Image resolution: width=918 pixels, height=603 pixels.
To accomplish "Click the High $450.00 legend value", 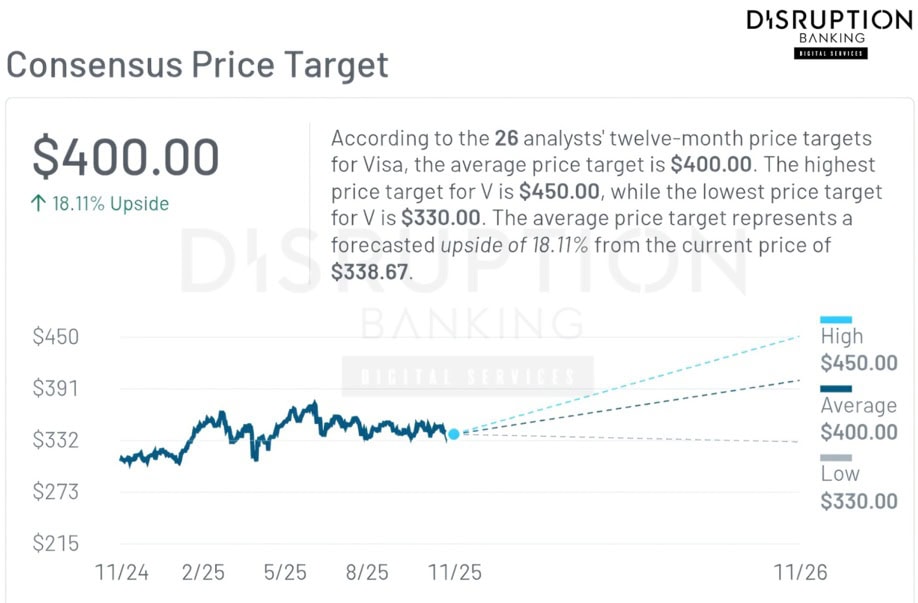I will (x=858, y=363).
